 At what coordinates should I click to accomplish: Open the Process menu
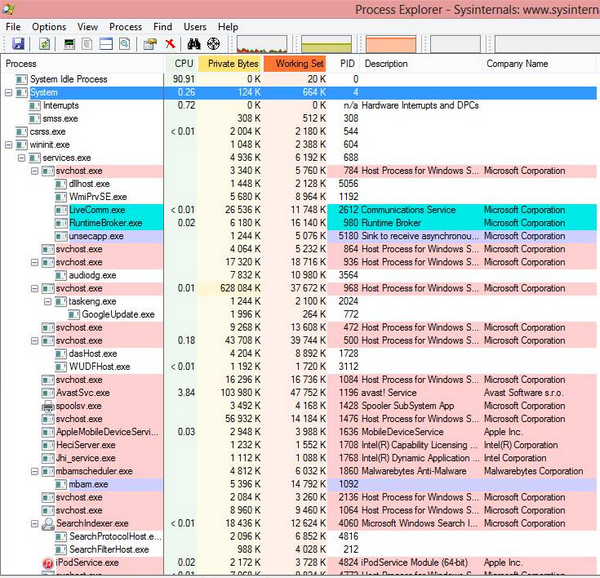(x=126, y=27)
